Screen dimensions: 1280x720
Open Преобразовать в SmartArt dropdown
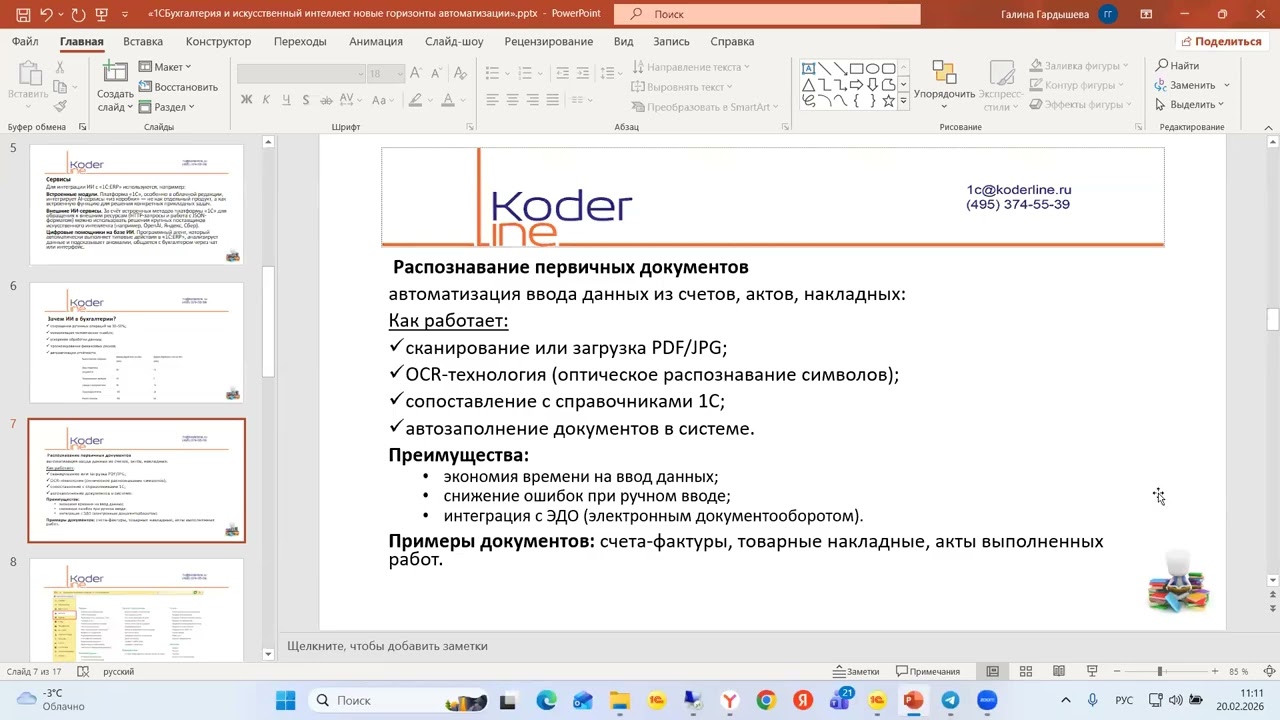point(705,107)
